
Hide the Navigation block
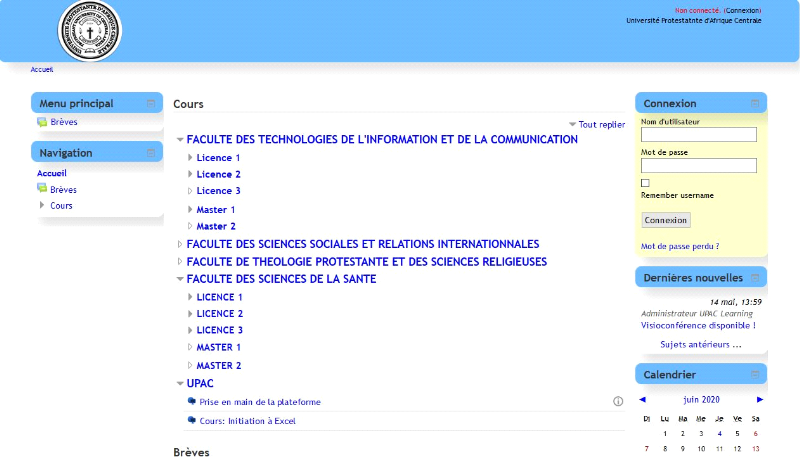(151, 153)
